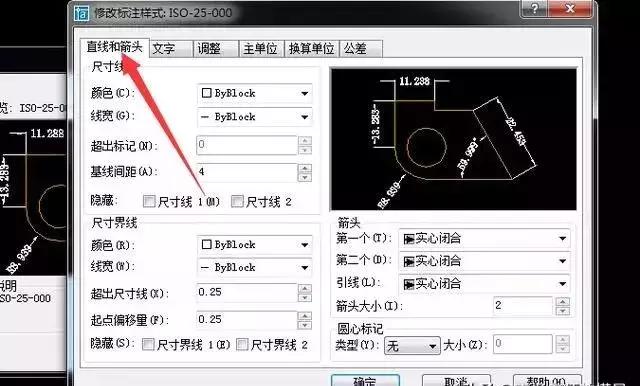Open 尺寸界线 线宽(W) ByBlock dropdown
The width and height of the screenshot is (640, 386).
[x=255, y=268]
